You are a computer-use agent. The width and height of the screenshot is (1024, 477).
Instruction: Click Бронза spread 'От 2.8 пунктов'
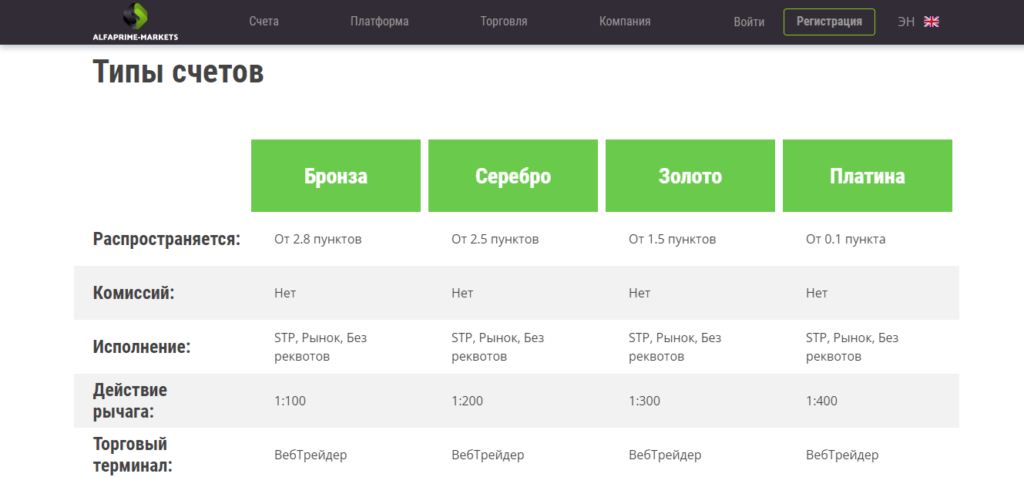click(318, 239)
